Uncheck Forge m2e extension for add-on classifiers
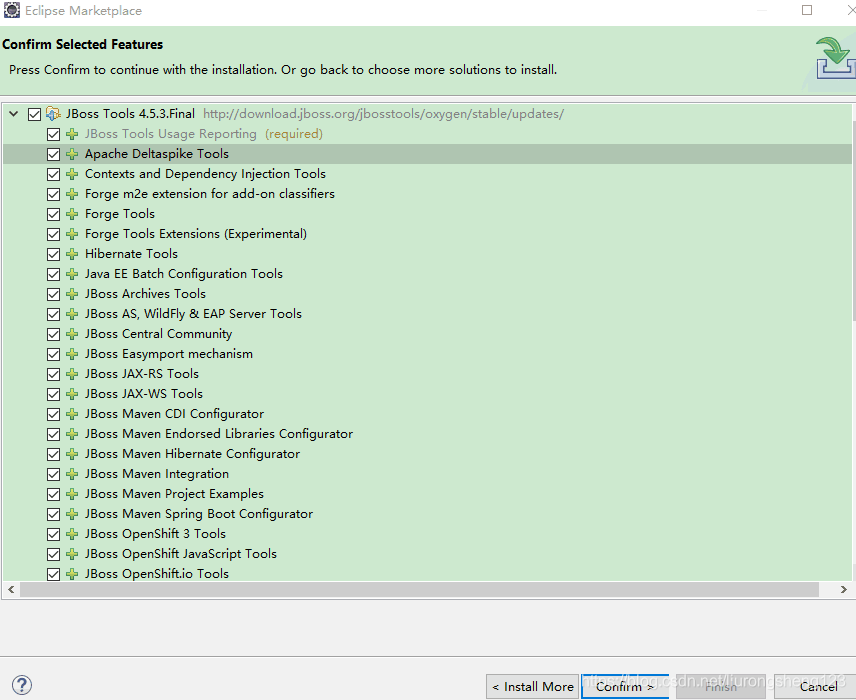Screen dimensions: 856x700 pos(54,194)
